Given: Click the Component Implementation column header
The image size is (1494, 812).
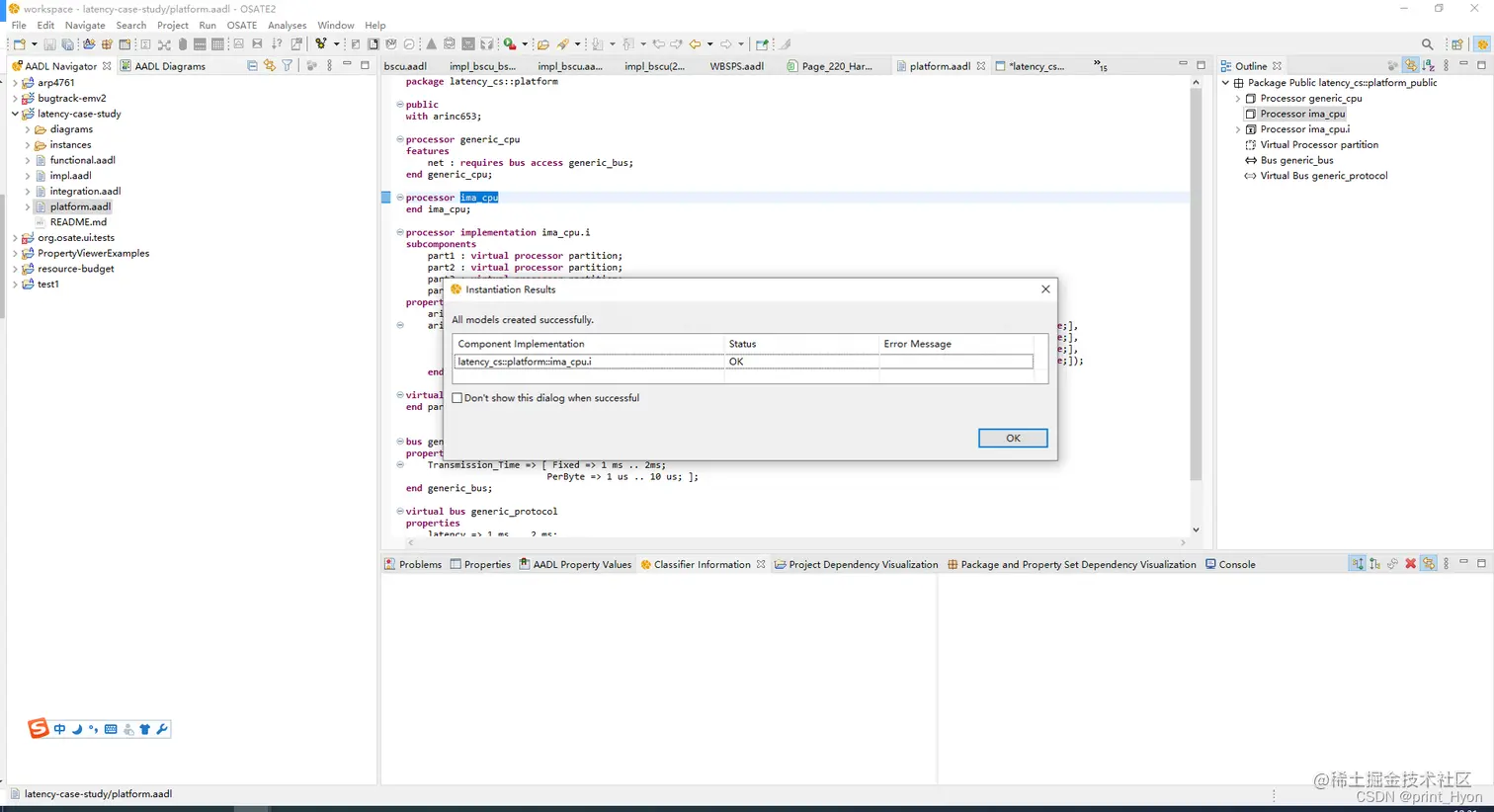Looking at the screenshot, I should [589, 344].
